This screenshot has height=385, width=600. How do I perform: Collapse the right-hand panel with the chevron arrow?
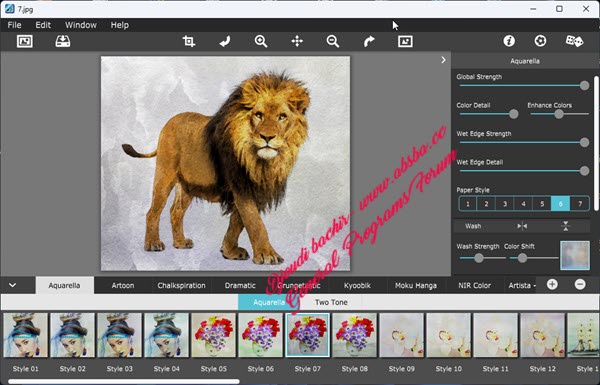coord(443,60)
